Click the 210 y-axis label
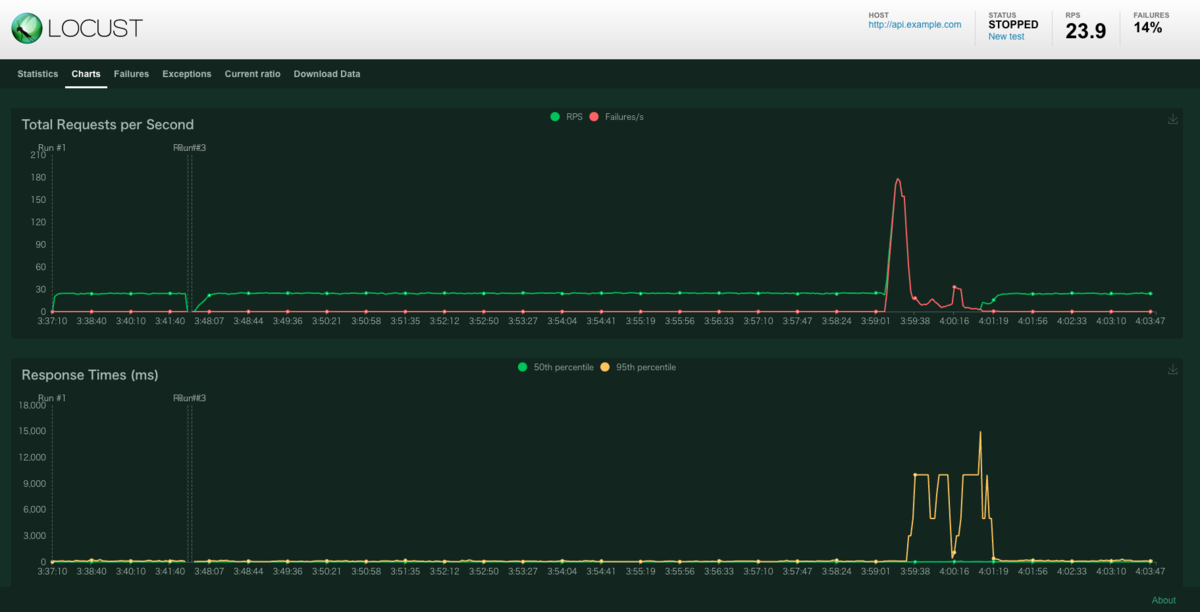Screen dimensions: 1200x612 click(x=39, y=155)
